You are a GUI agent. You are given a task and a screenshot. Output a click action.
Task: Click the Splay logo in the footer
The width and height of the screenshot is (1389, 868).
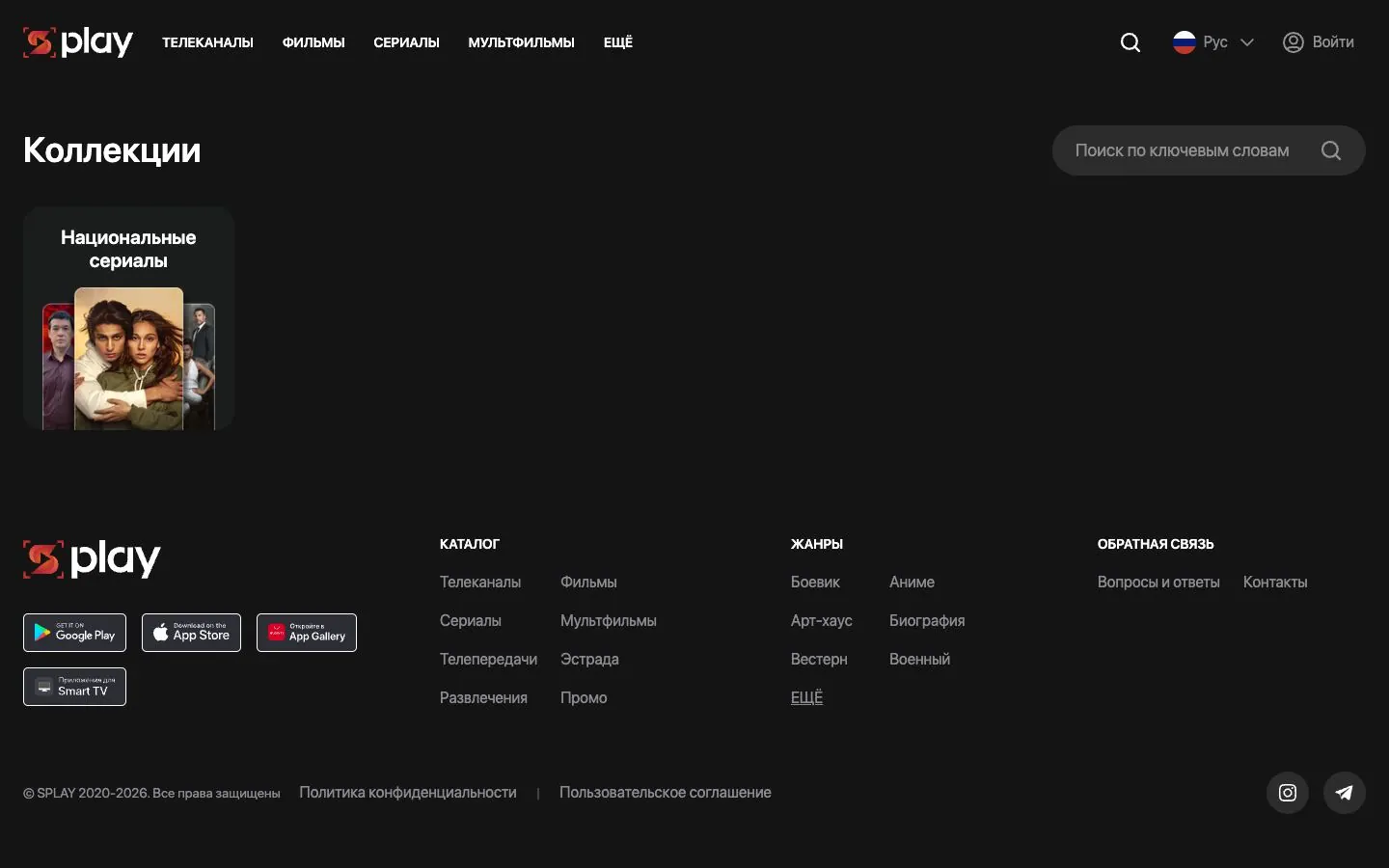click(x=92, y=559)
